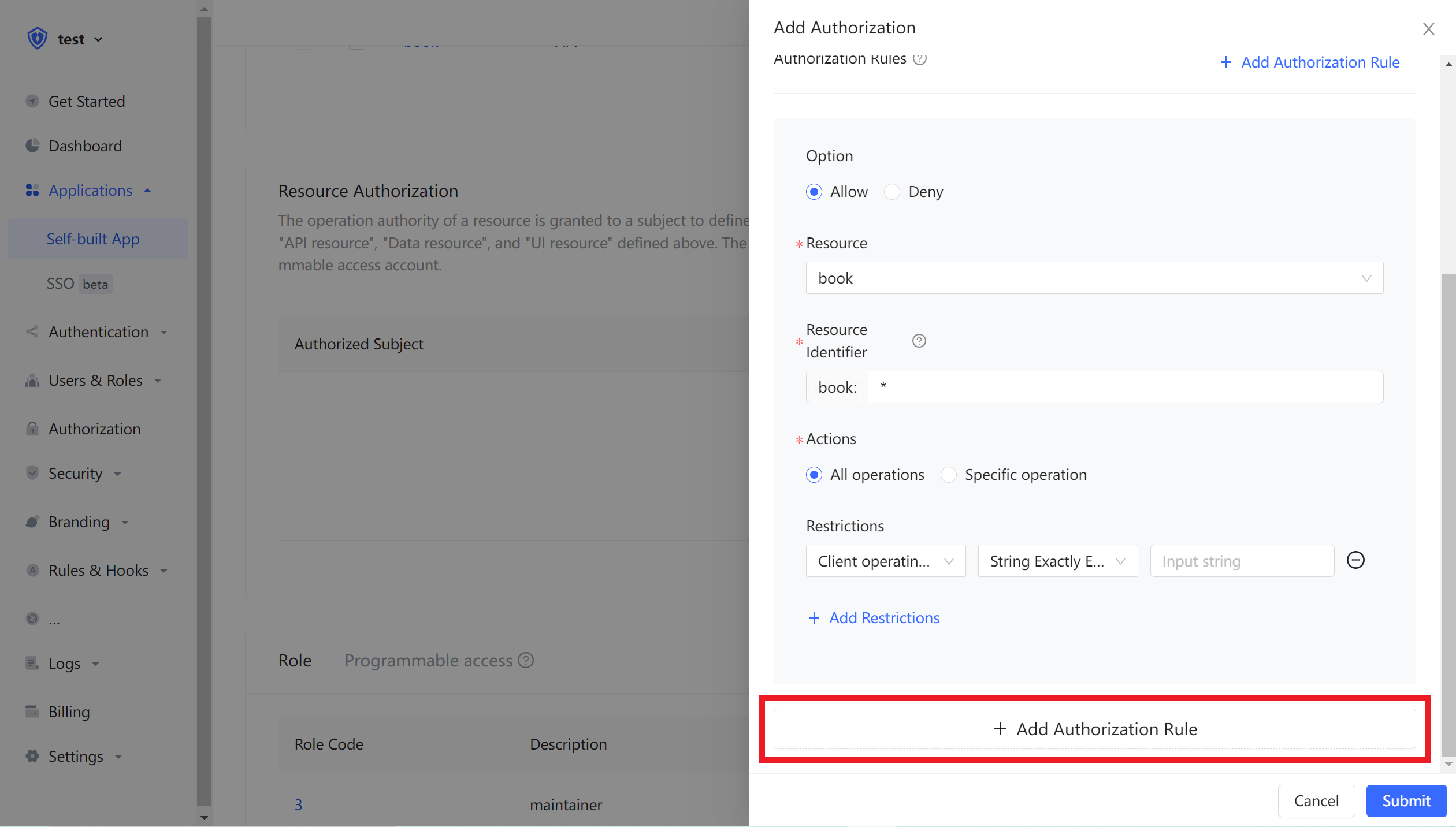Close the Add Authorization panel
This screenshot has width=1456, height=827.
coord(1428,29)
